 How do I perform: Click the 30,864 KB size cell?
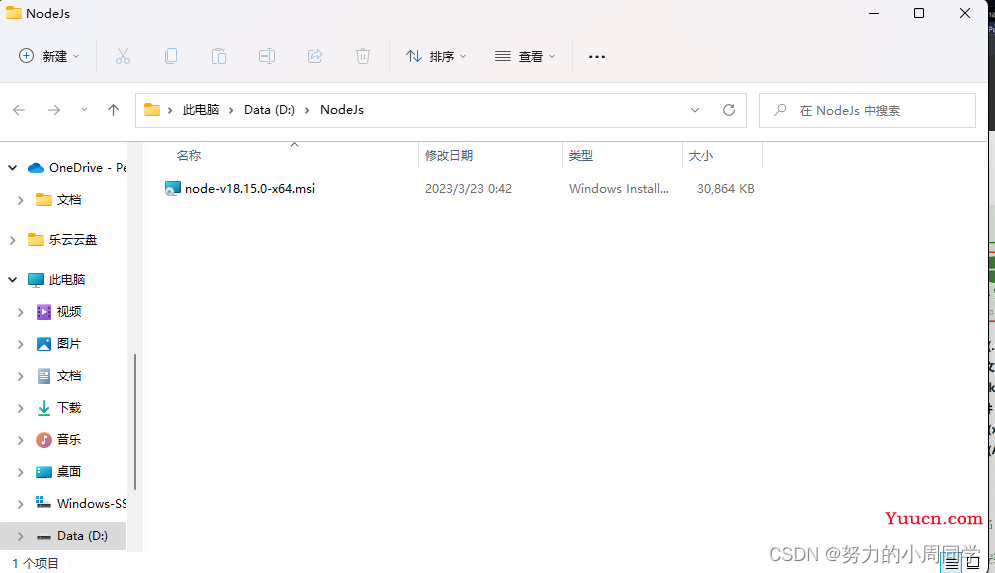tap(725, 188)
